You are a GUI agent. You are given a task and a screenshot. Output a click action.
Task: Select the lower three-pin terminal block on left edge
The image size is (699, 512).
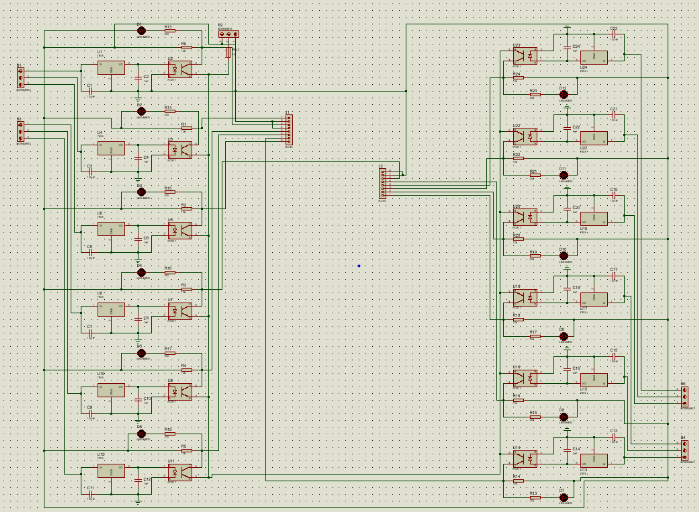(21, 131)
